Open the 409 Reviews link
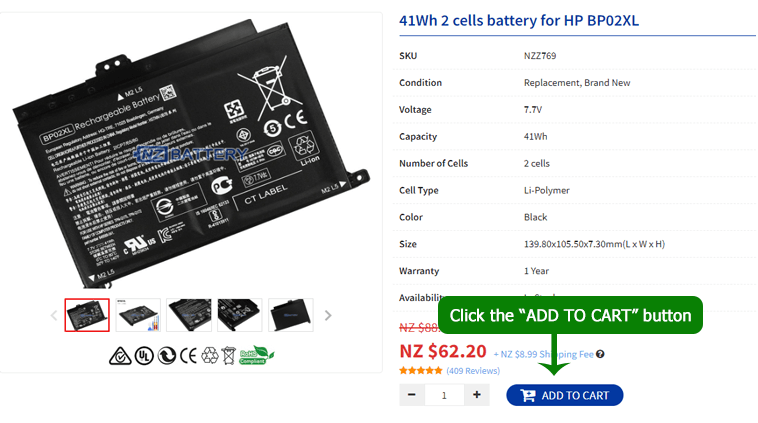Image resolution: width=758 pixels, height=423 pixels. point(473,371)
